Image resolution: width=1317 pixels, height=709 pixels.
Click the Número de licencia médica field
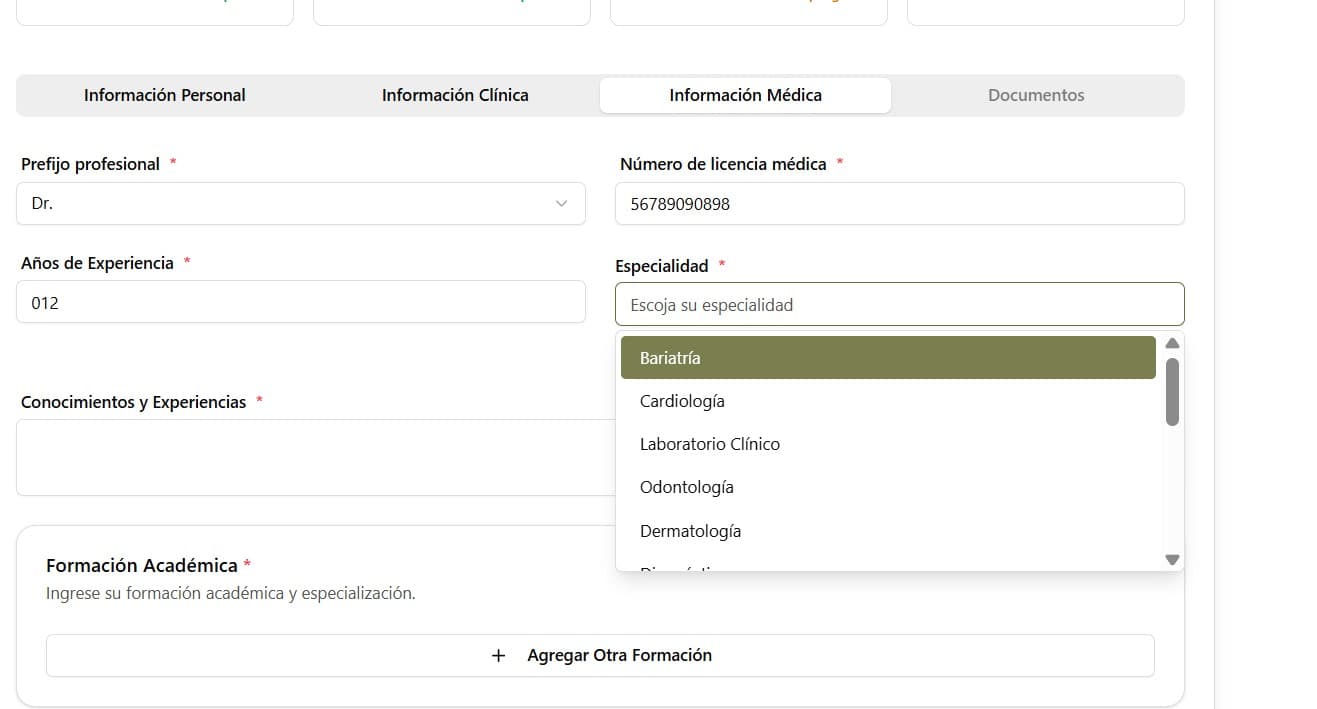pos(899,203)
